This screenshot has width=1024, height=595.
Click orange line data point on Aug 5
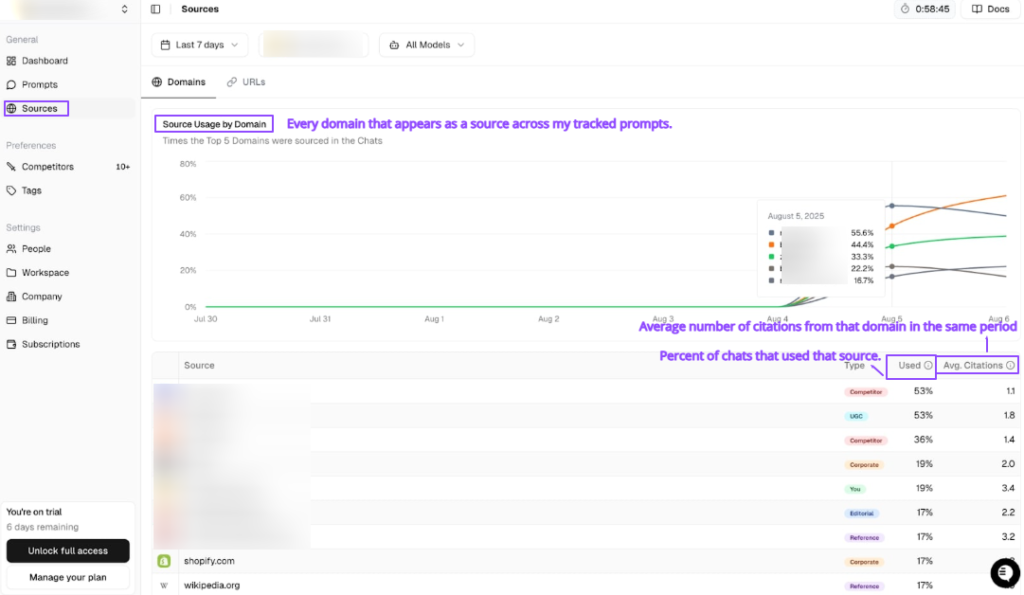click(892, 226)
